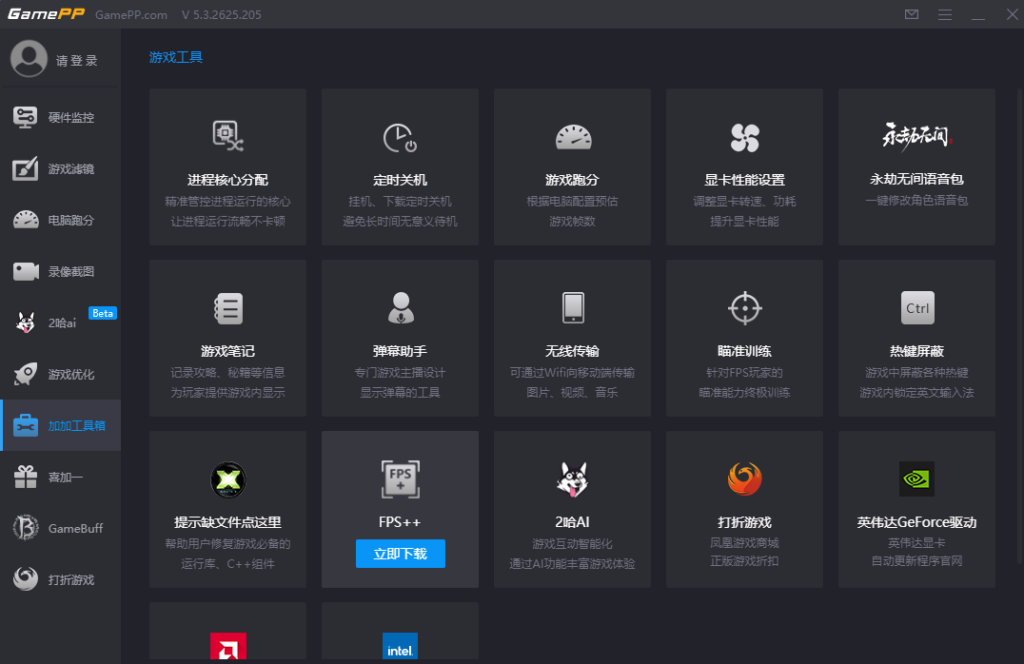Click the 弹幕助手 microphone person icon

(400, 308)
